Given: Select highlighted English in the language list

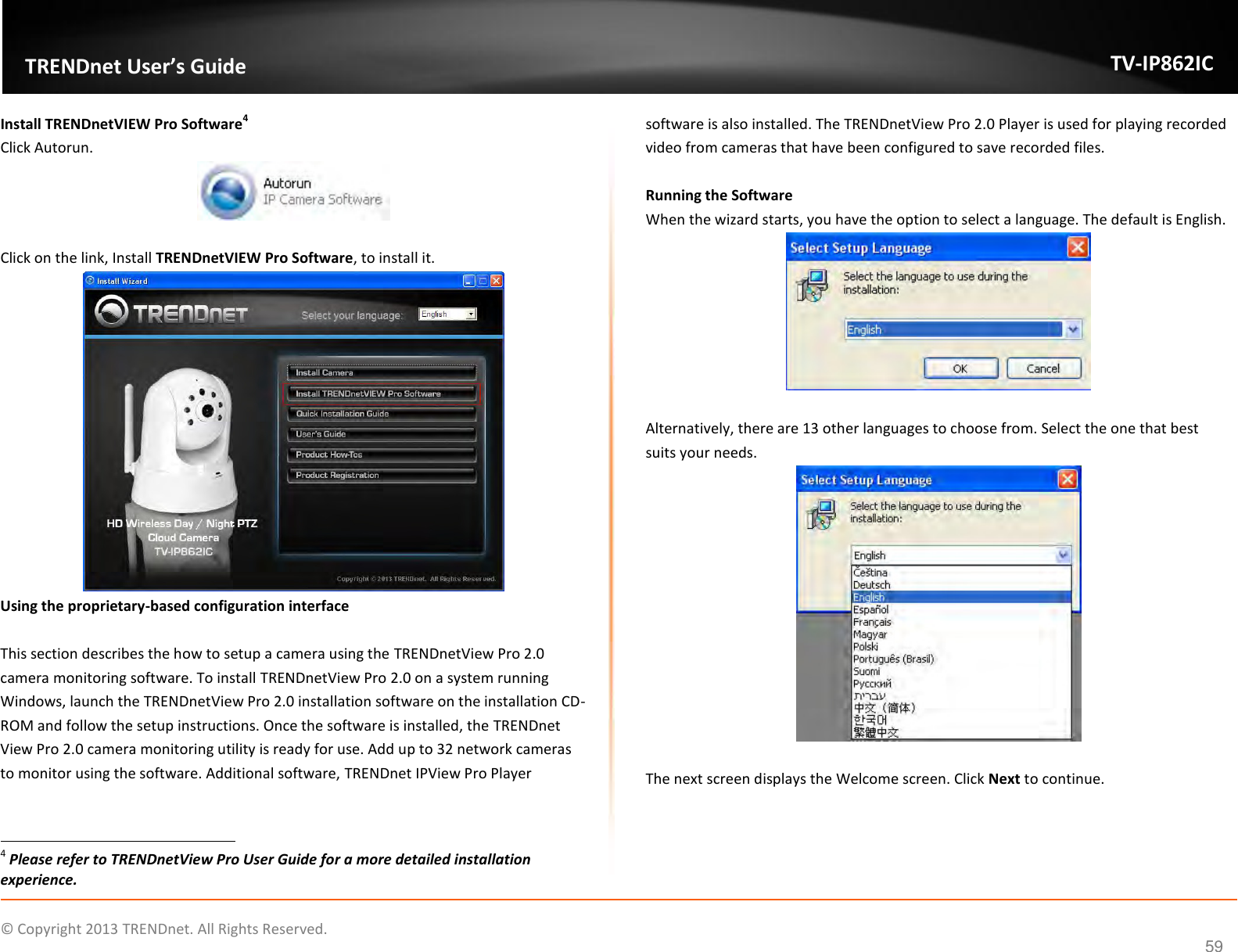Looking at the screenshot, I should click(961, 598).
